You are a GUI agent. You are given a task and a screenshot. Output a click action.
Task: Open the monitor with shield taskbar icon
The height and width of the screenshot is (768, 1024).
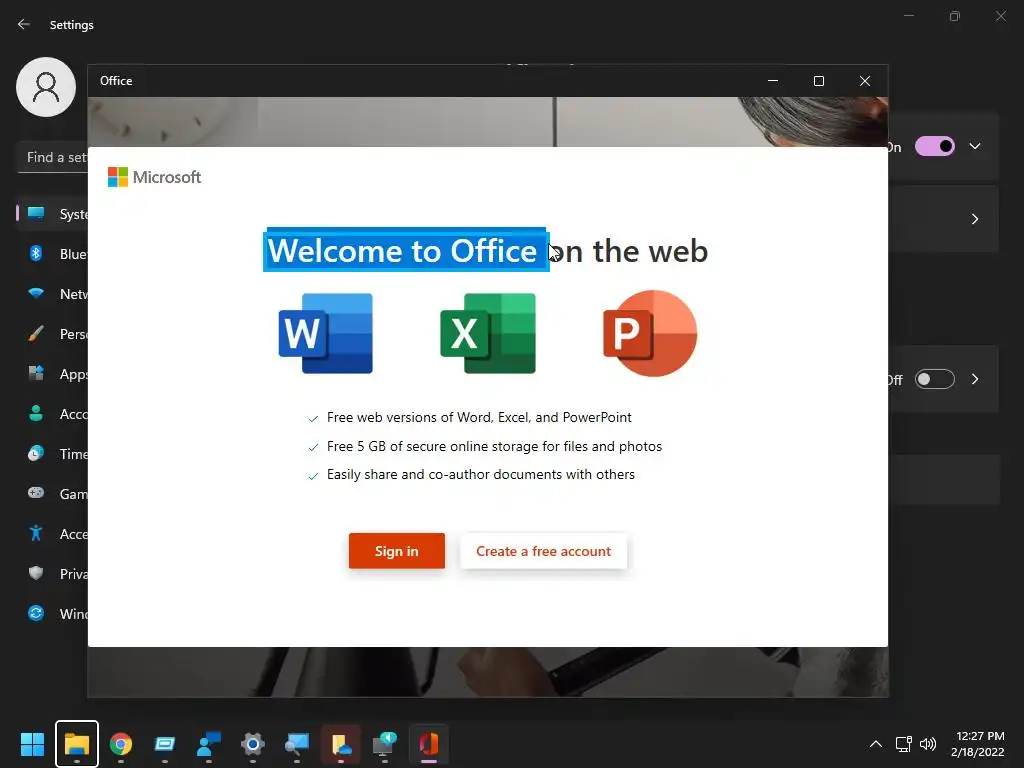click(x=385, y=744)
